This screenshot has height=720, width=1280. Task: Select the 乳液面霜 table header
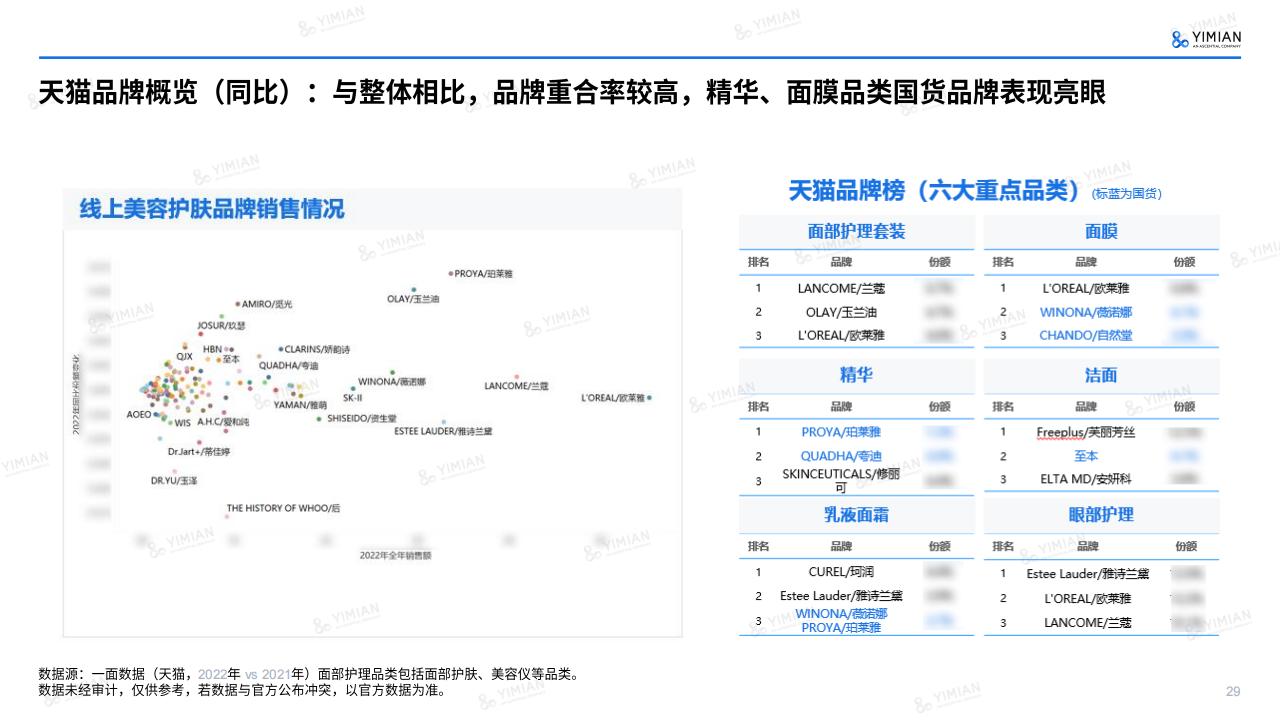click(x=856, y=515)
